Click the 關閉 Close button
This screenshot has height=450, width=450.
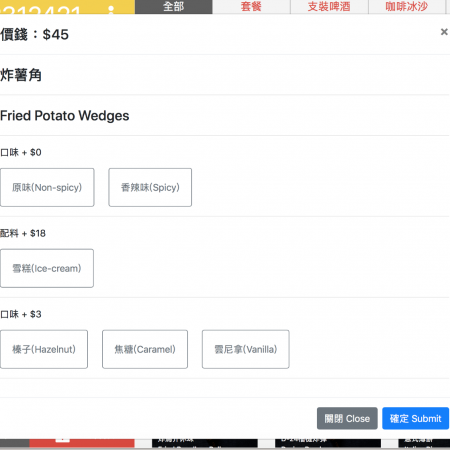(347, 418)
